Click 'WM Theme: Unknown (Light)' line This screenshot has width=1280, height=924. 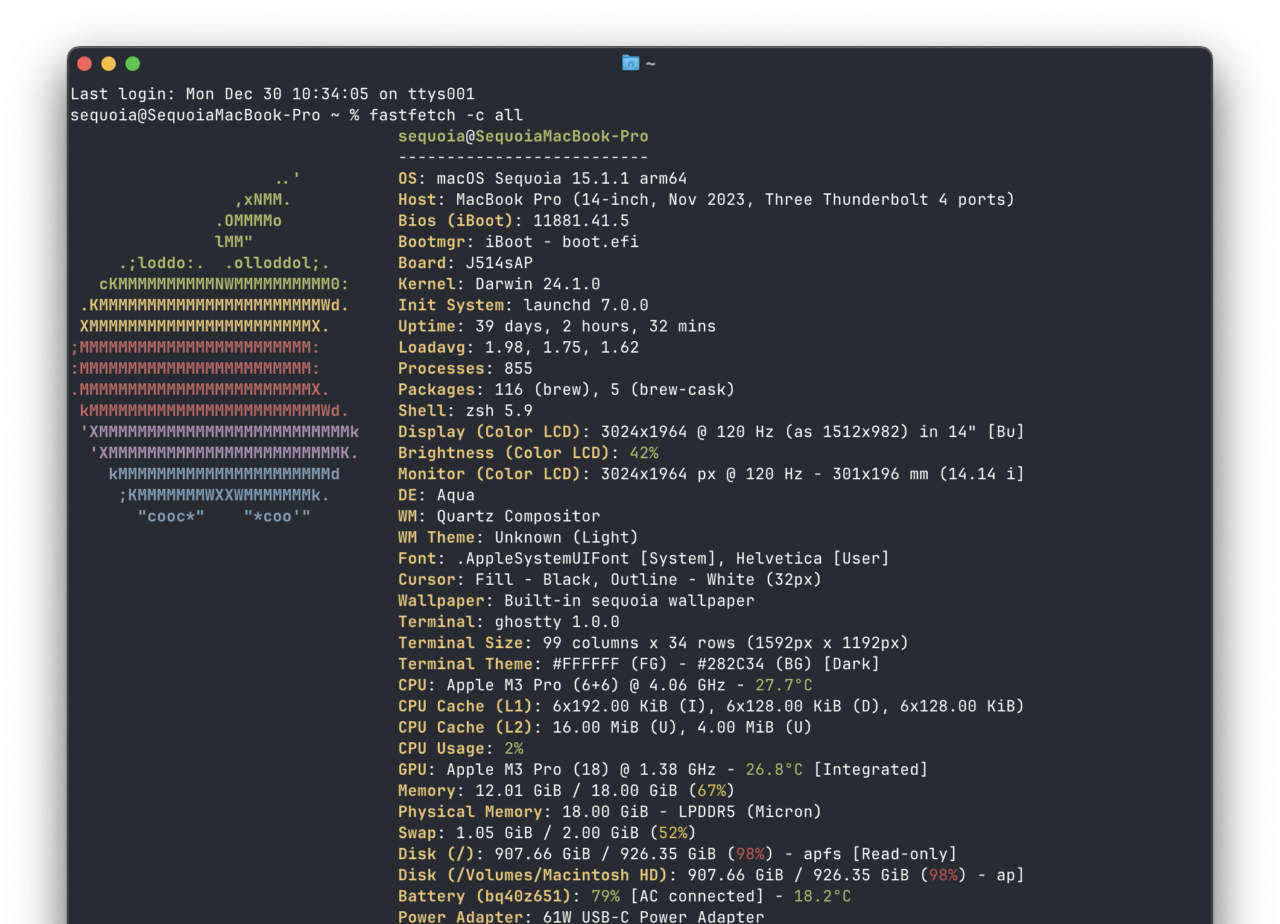click(x=518, y=537)
